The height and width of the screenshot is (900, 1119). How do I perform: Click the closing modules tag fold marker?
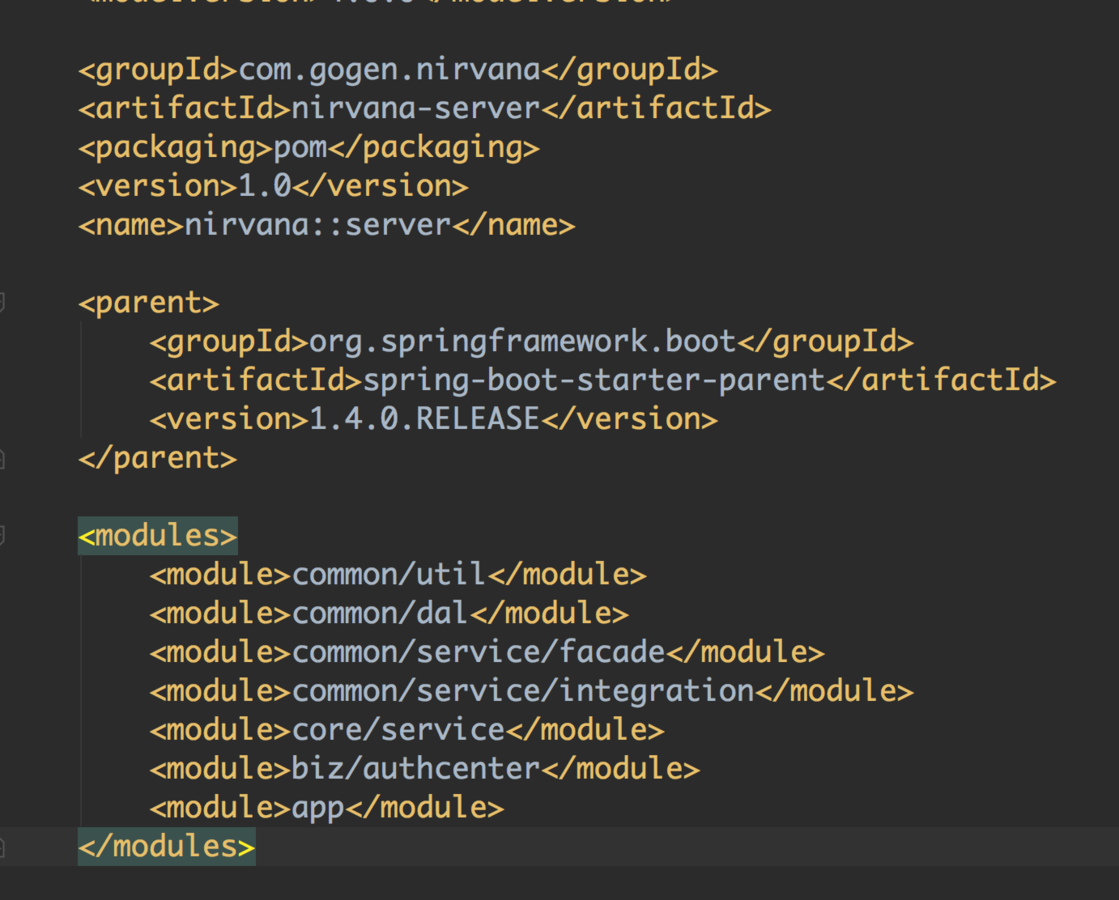[1, 846]
